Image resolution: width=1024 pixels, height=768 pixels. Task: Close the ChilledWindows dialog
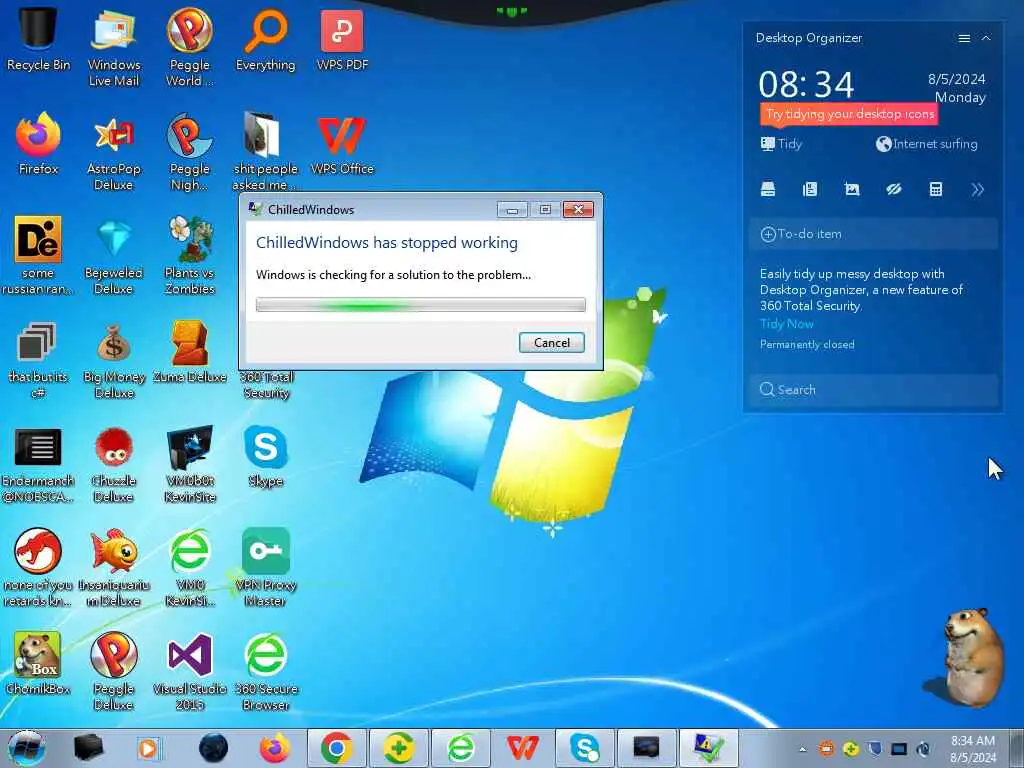coord(578,210)
